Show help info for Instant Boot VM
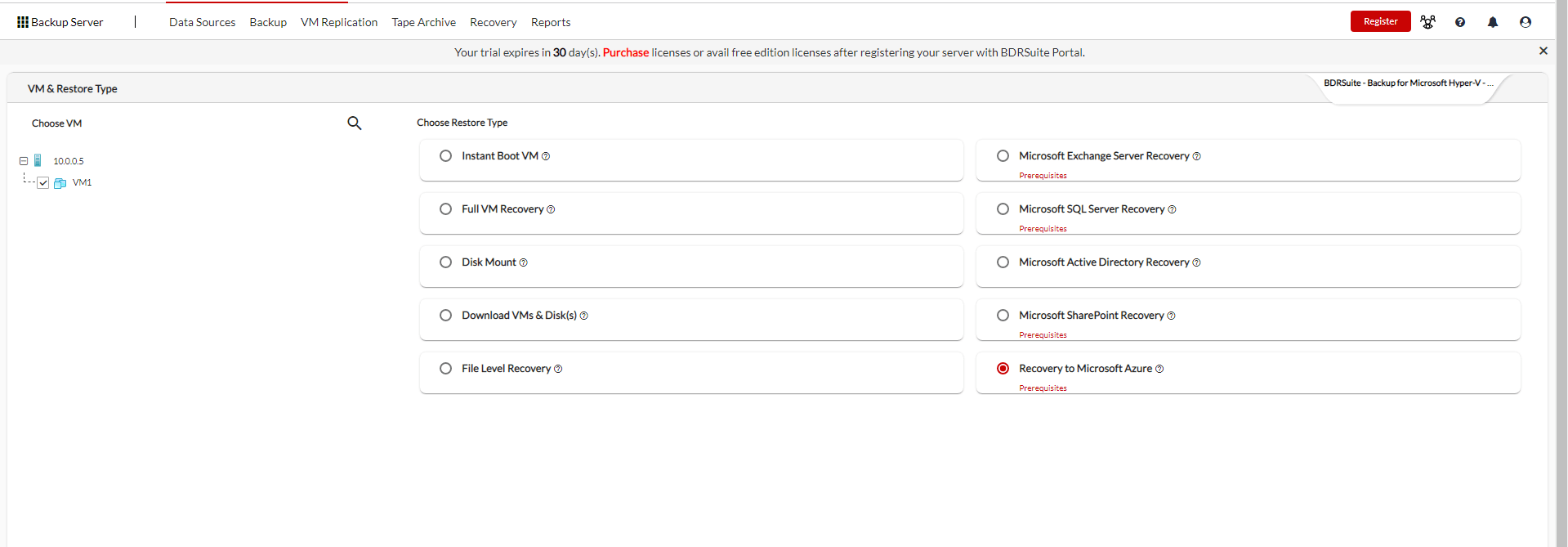1568x547 pixels. pos(546,156)
